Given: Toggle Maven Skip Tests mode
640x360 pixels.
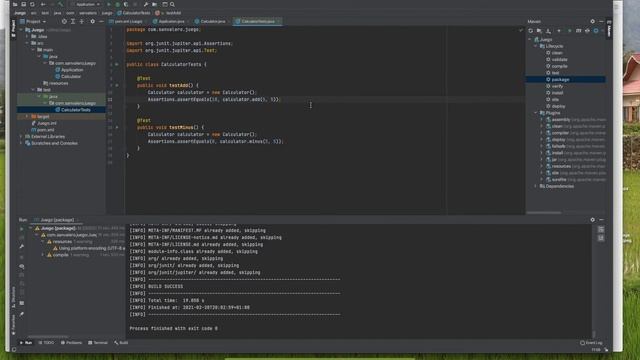Looking at the screenshot, I should pyautogui.click(x=596, y=31).
